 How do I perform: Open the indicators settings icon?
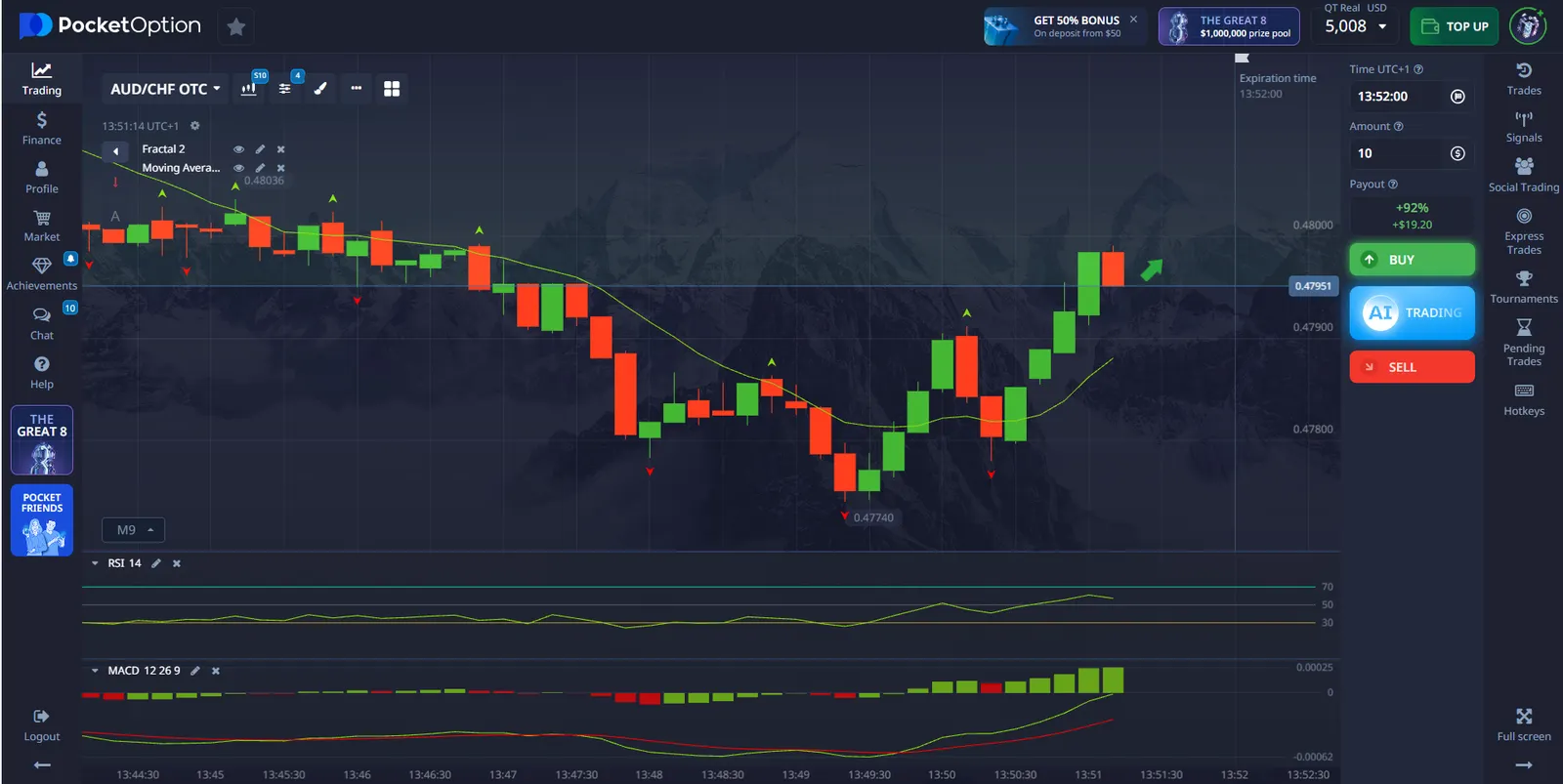284,89
